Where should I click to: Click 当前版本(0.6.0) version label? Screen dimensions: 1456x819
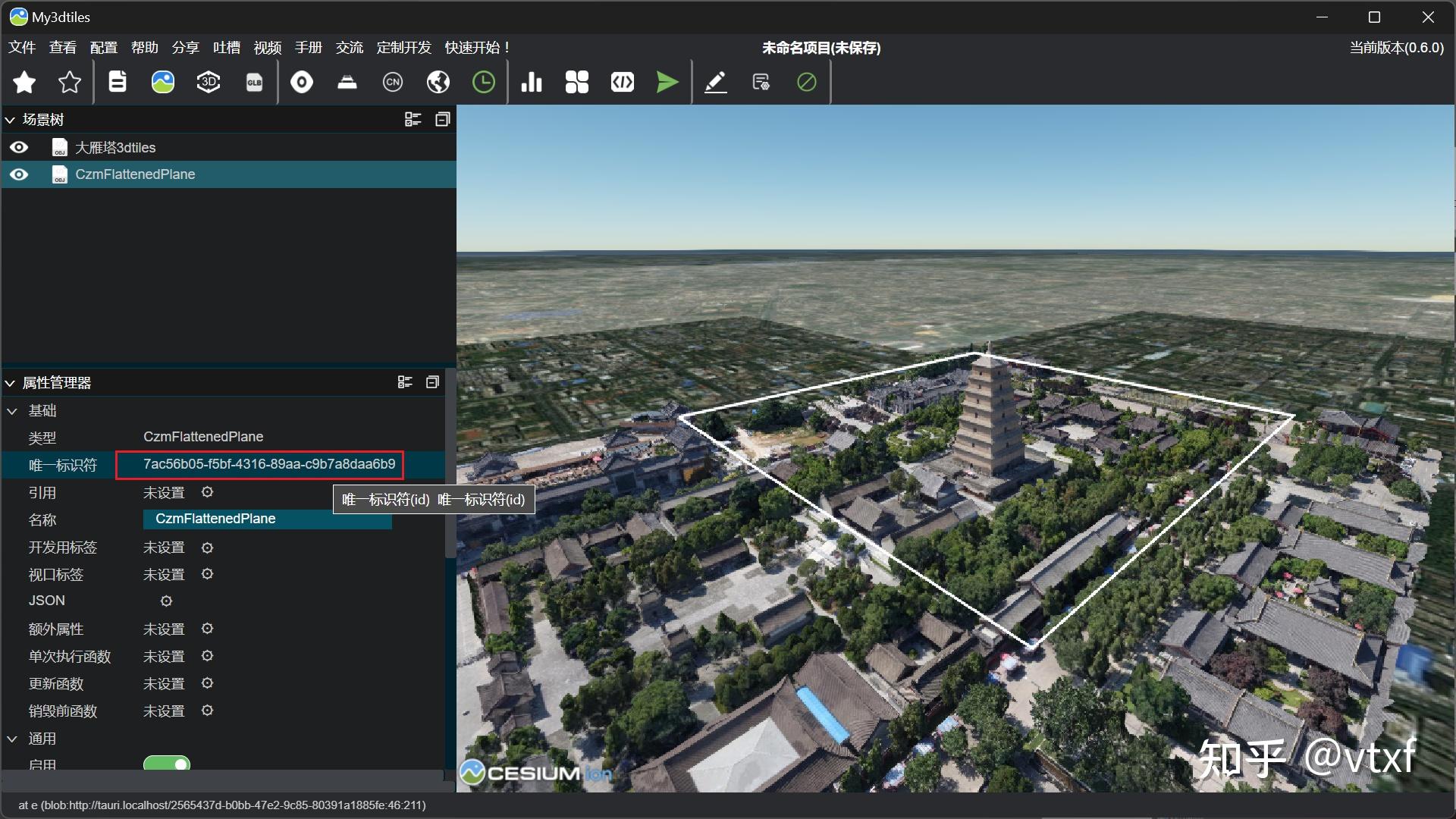pyautogui.click(x=1396, y=48)
